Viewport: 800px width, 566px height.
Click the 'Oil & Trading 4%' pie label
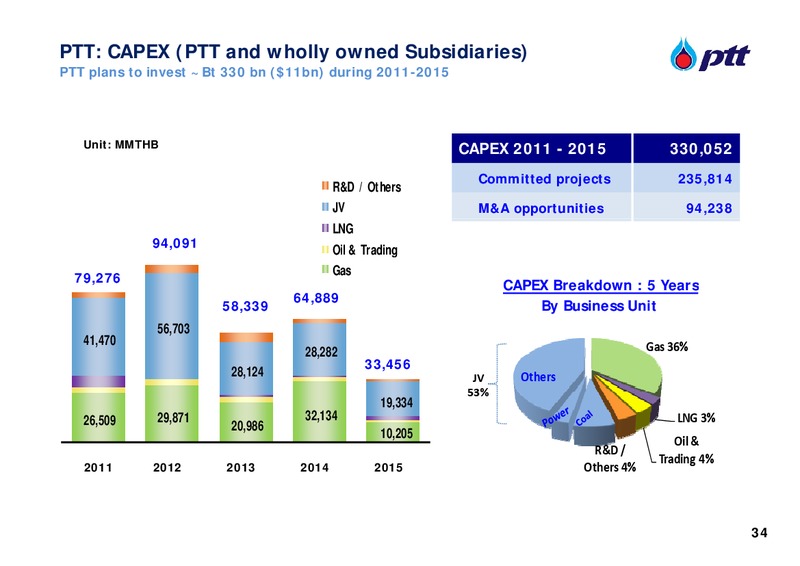click(686, 450)
